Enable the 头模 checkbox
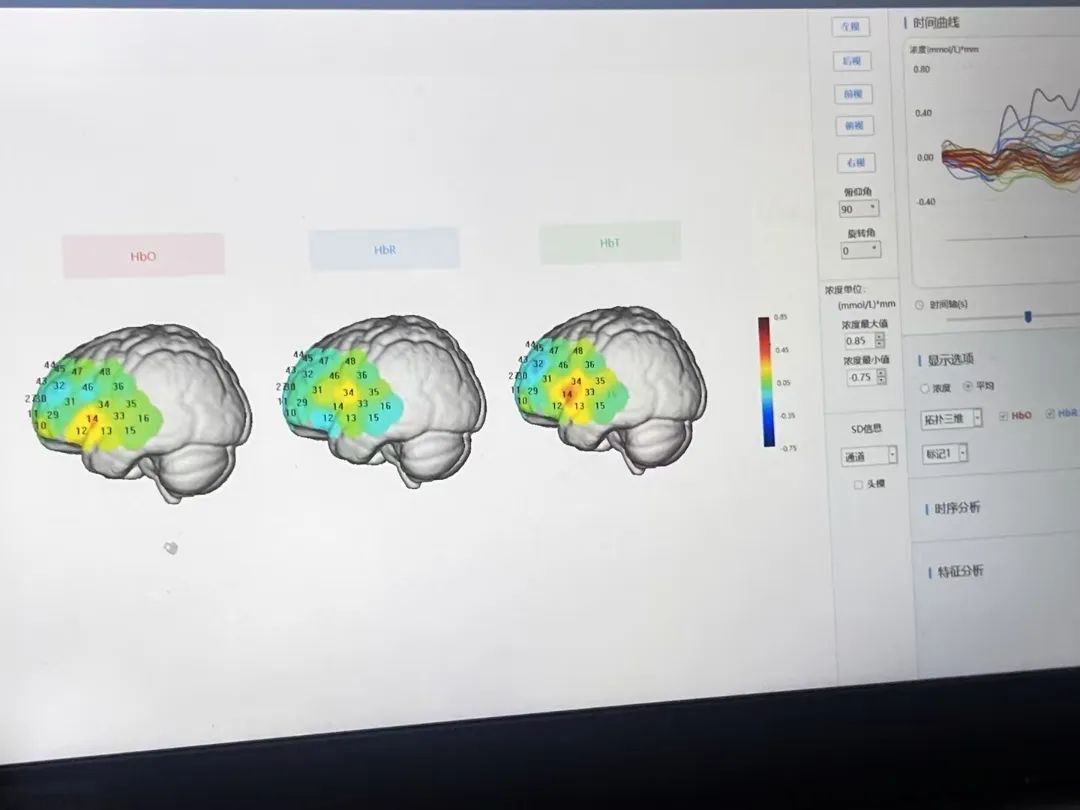 click(x=857, y=485)
